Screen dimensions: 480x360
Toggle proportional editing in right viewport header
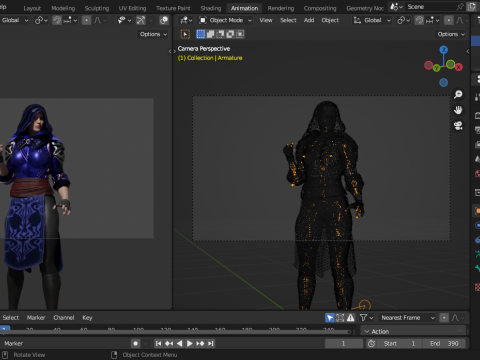[449, 20]
